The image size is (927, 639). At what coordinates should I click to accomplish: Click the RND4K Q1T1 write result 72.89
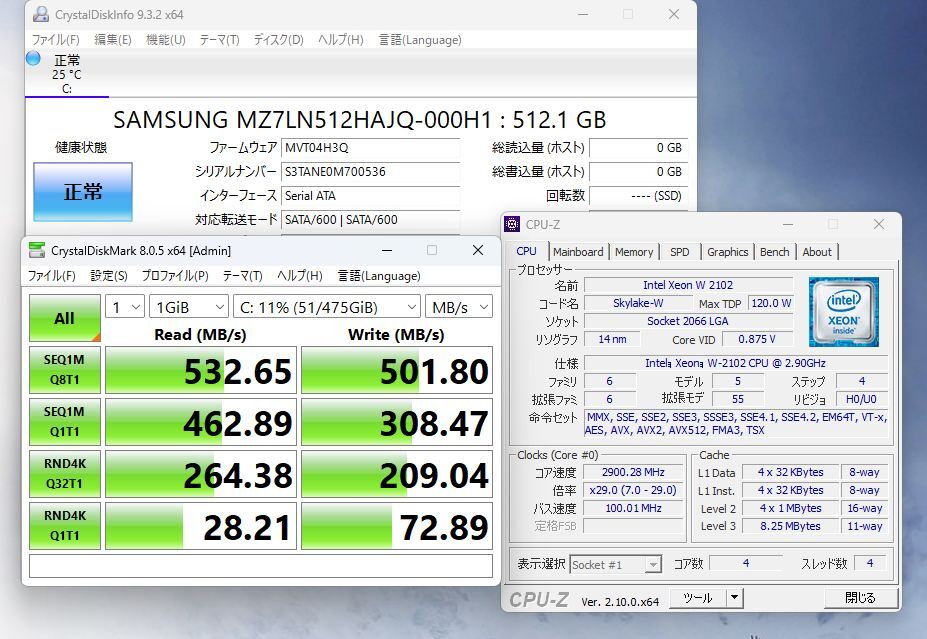coord(397,526)
